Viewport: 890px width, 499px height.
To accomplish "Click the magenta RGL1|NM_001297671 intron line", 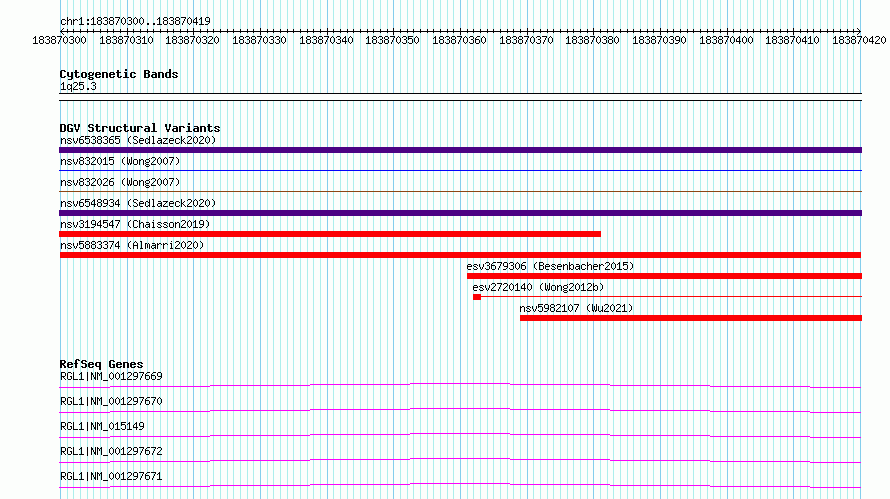I will click(460, 486).
